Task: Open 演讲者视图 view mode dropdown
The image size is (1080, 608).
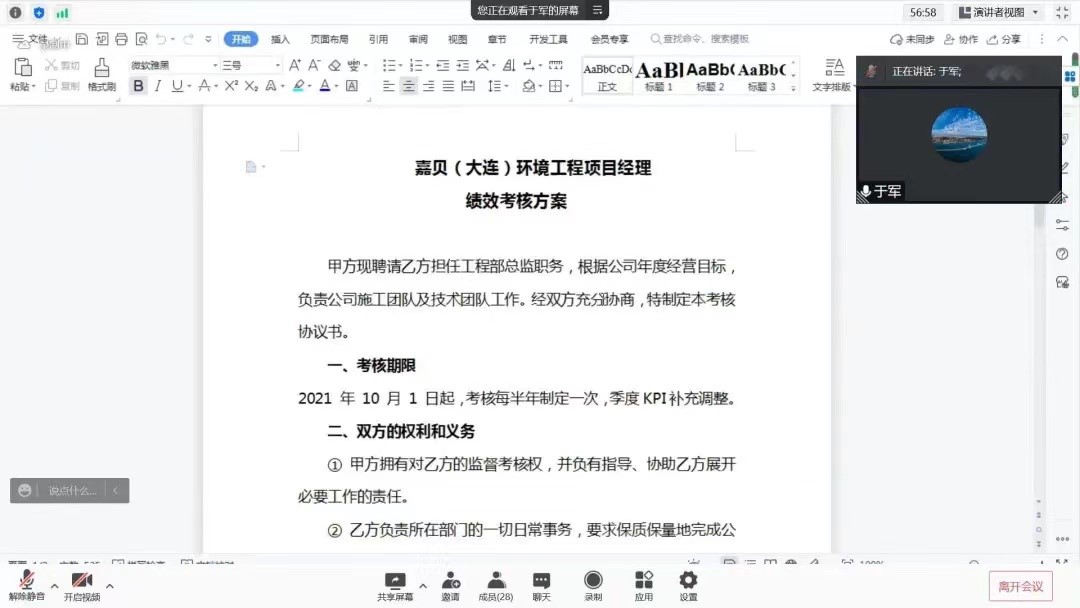Action: point(998,12)
